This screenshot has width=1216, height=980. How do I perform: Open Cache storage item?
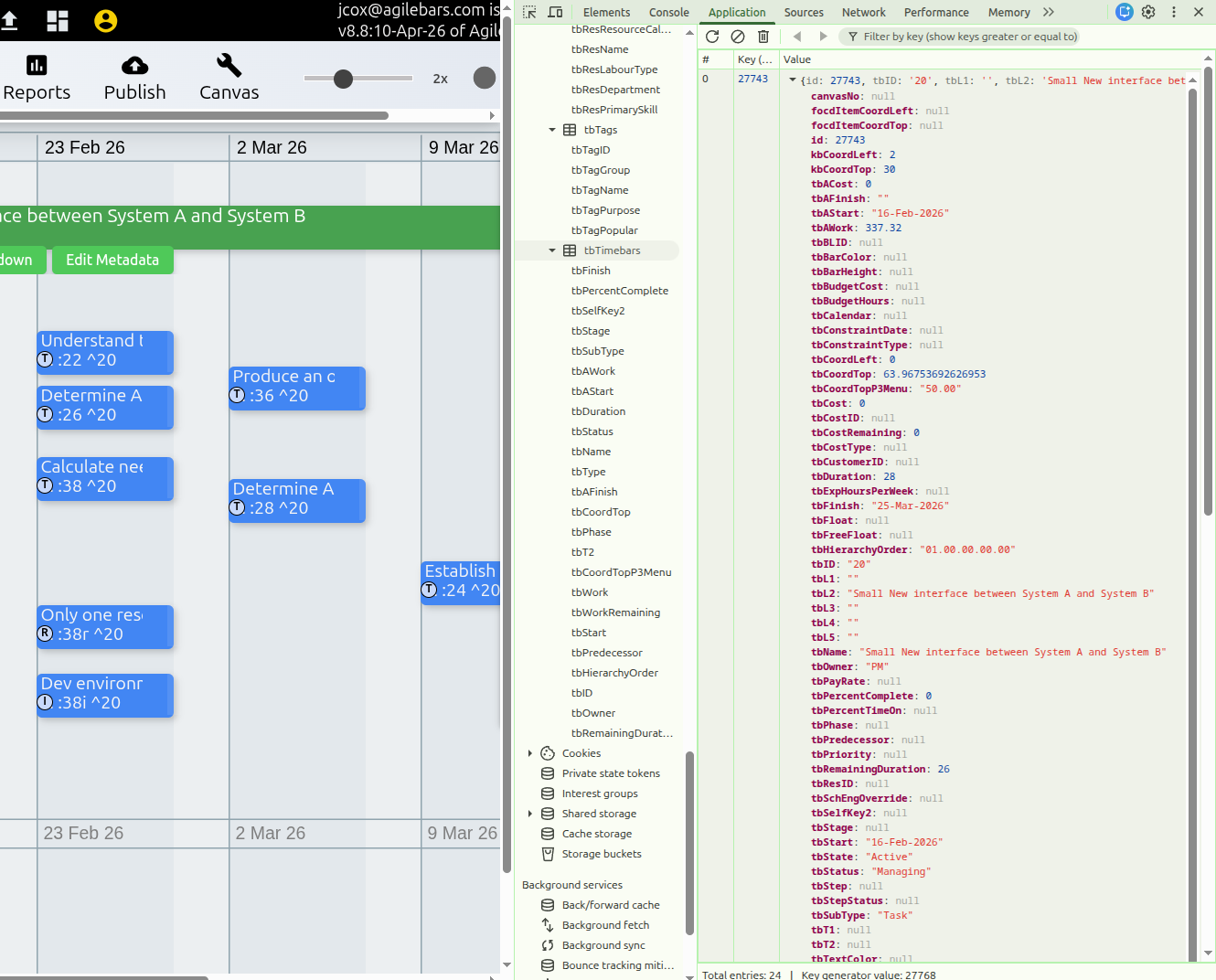tap(597, 834)
